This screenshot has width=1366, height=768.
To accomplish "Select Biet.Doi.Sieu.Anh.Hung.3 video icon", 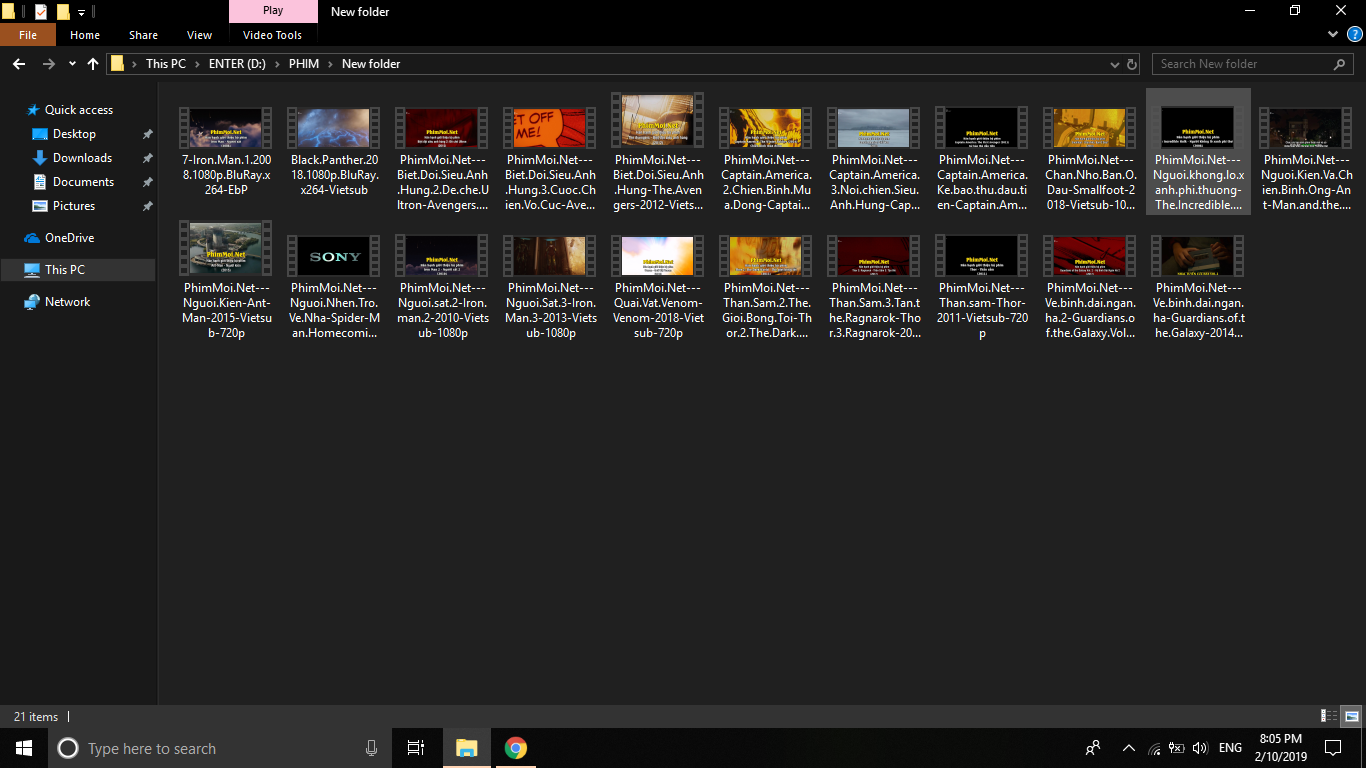I will [x=550, y=128].
